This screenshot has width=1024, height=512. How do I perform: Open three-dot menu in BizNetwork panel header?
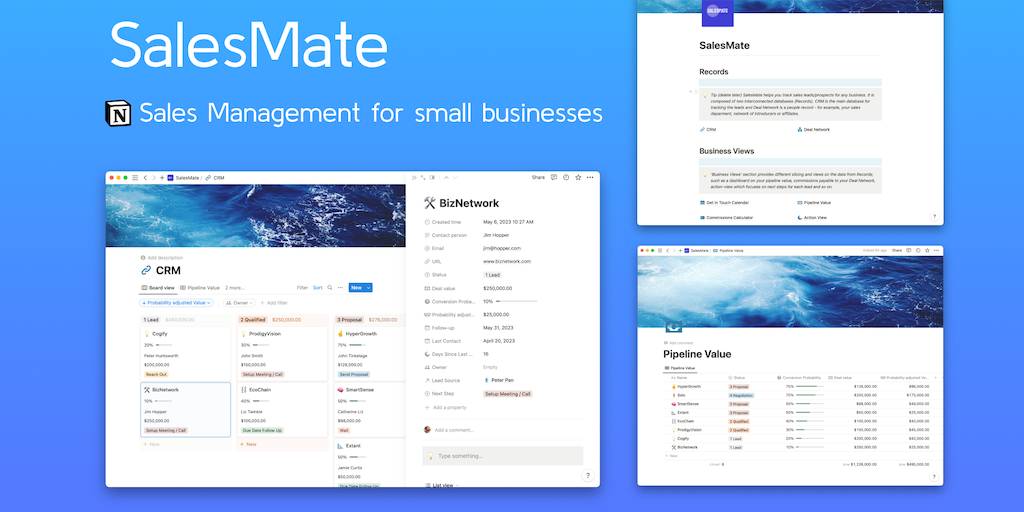(590, 177)
